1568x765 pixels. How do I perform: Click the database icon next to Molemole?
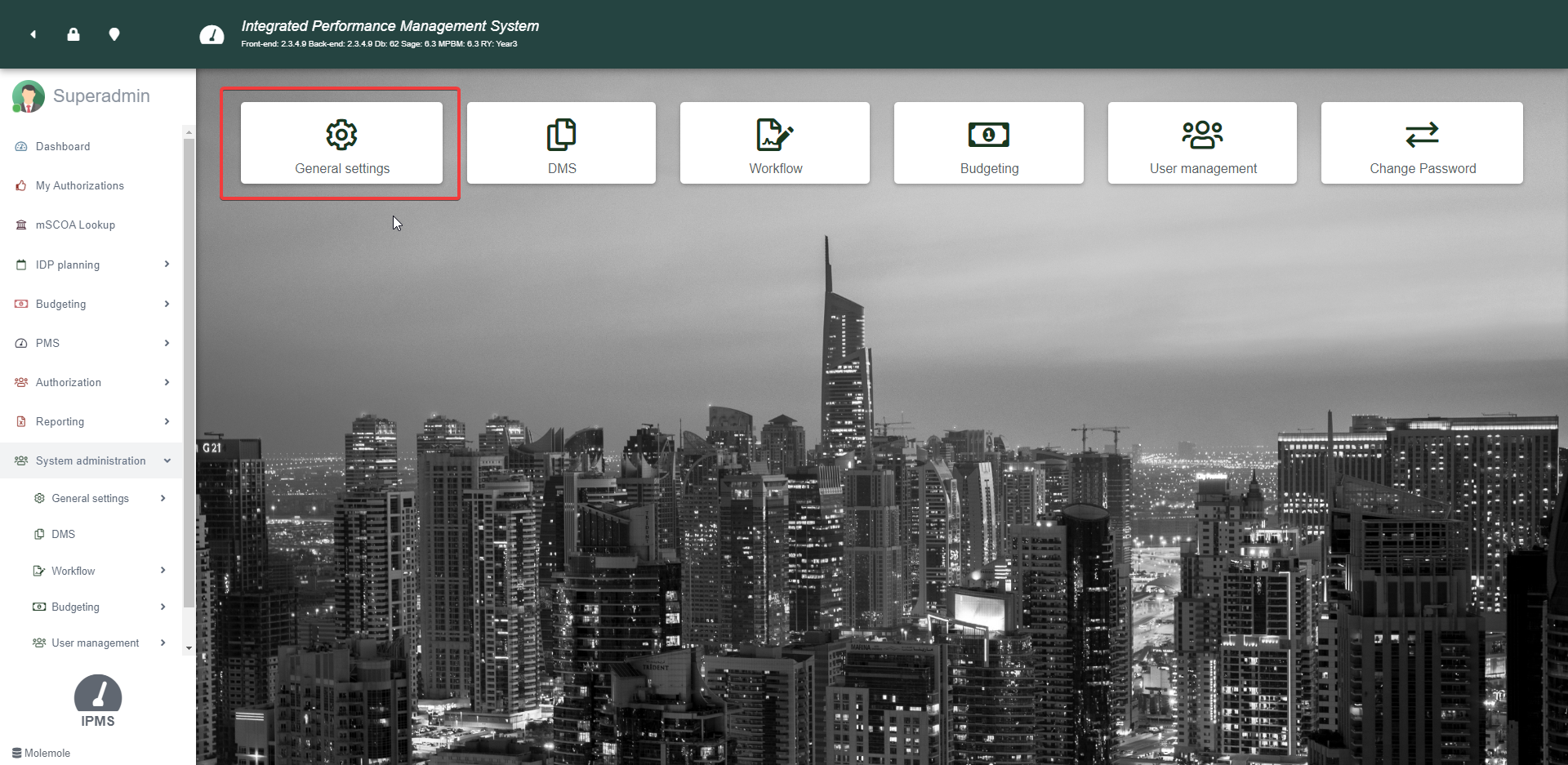(17, 753)
